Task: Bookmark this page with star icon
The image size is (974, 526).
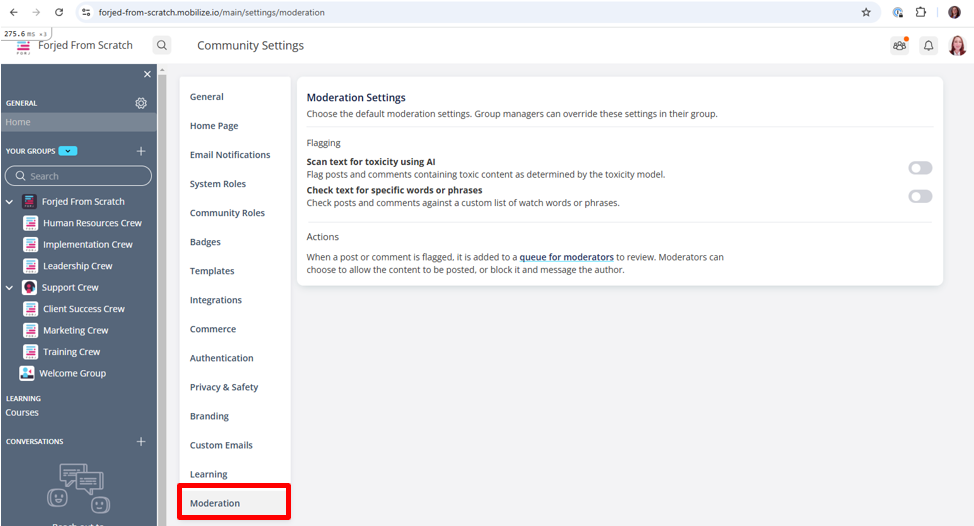Action: click(x=866, y=12)
